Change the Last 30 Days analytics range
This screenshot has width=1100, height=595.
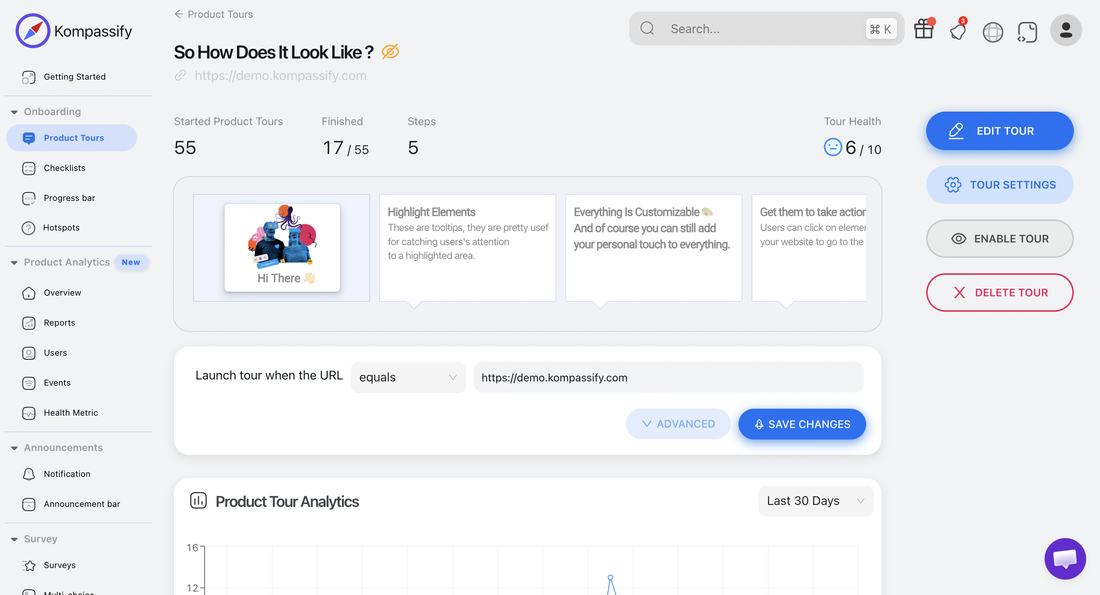tap(815, 500)
